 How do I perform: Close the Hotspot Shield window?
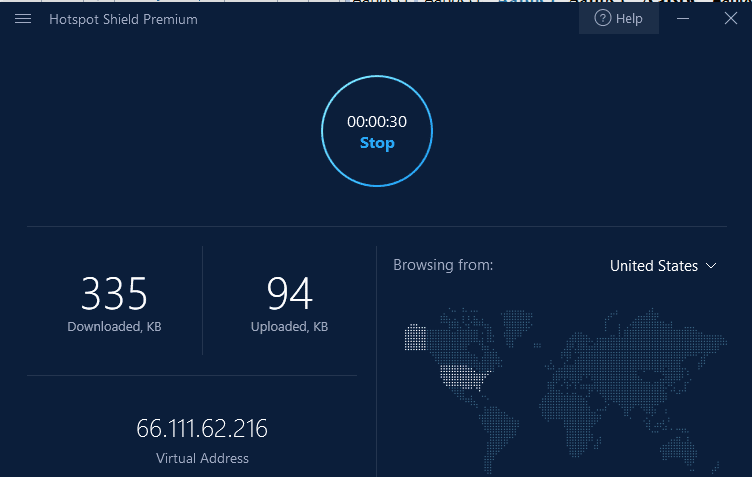click(730, 19)
